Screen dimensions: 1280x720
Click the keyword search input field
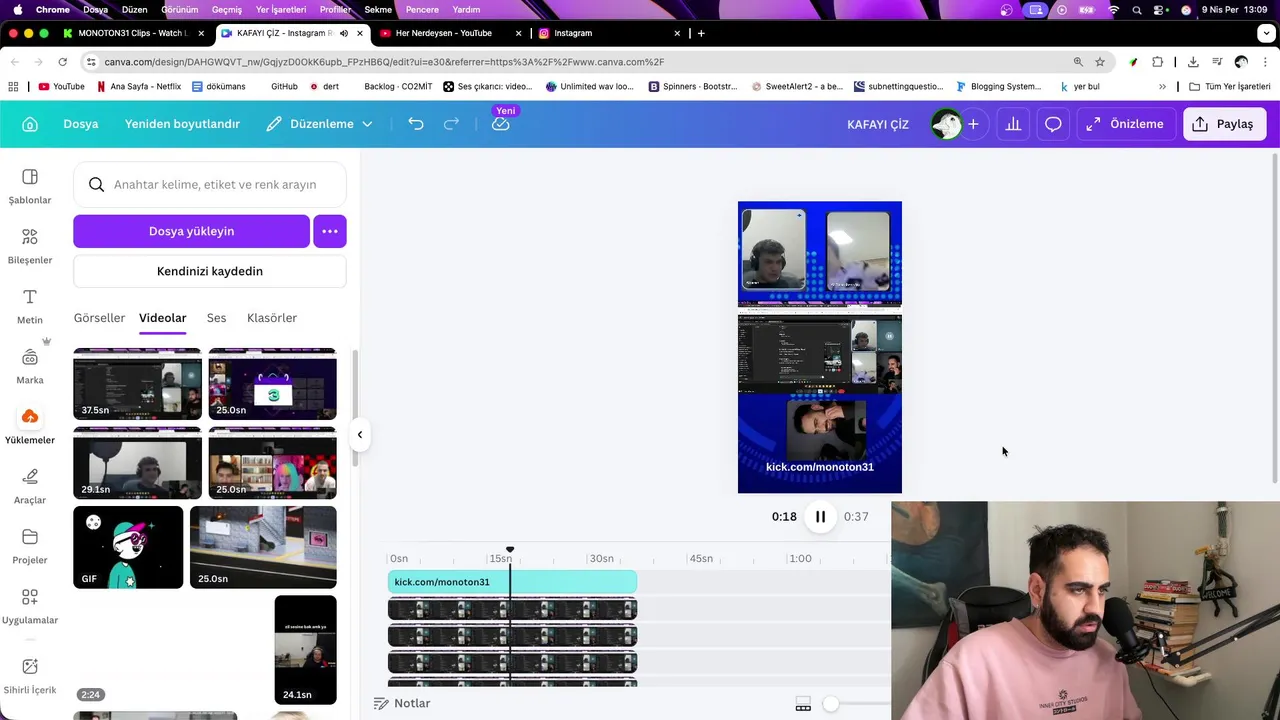pyautogui.click(x=210, y=184)
